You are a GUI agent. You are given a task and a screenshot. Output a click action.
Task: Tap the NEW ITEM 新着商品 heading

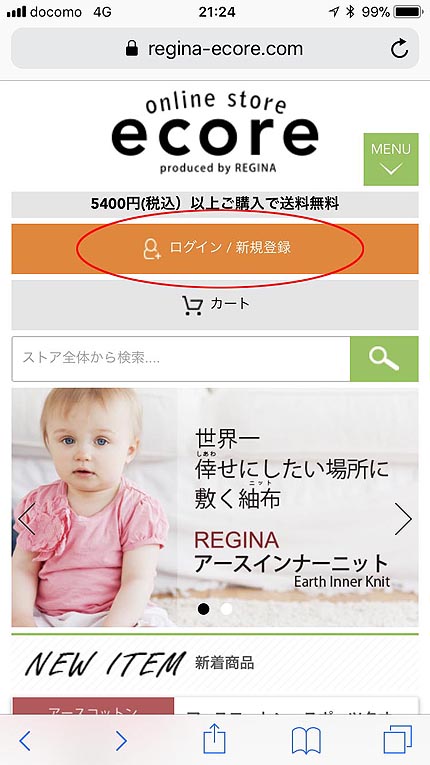140,663
